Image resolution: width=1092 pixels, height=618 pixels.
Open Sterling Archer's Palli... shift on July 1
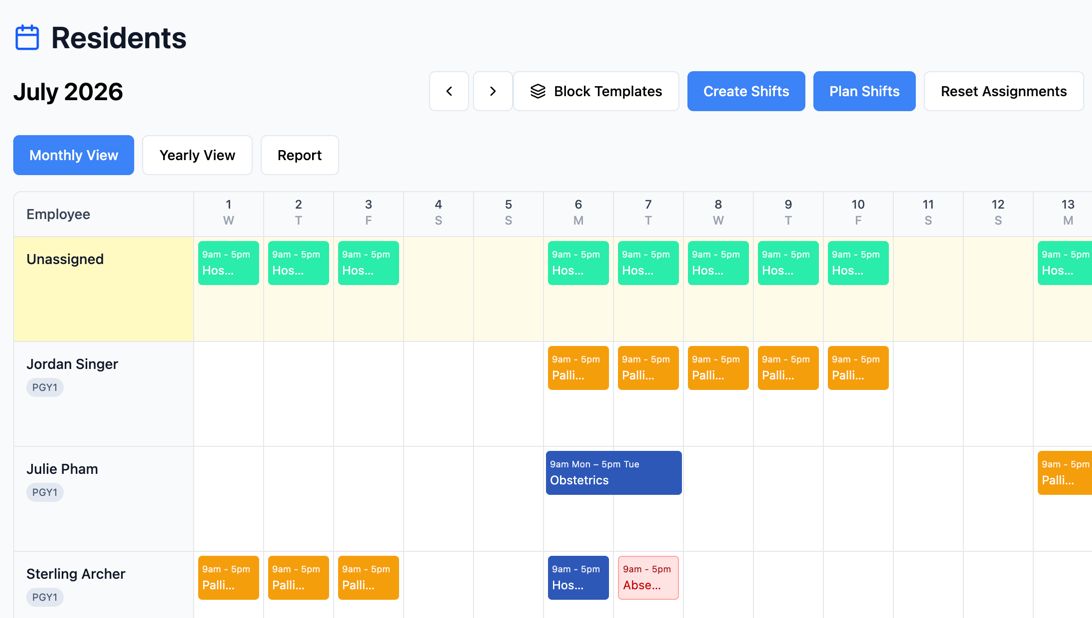pyautogui.click(x=228, y=578)
